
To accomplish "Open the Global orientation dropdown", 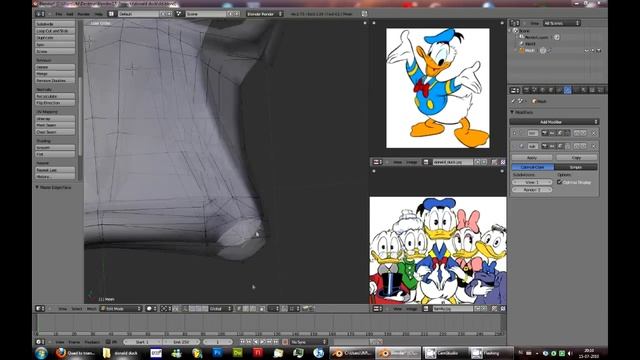I will click(x=220, y=309).
